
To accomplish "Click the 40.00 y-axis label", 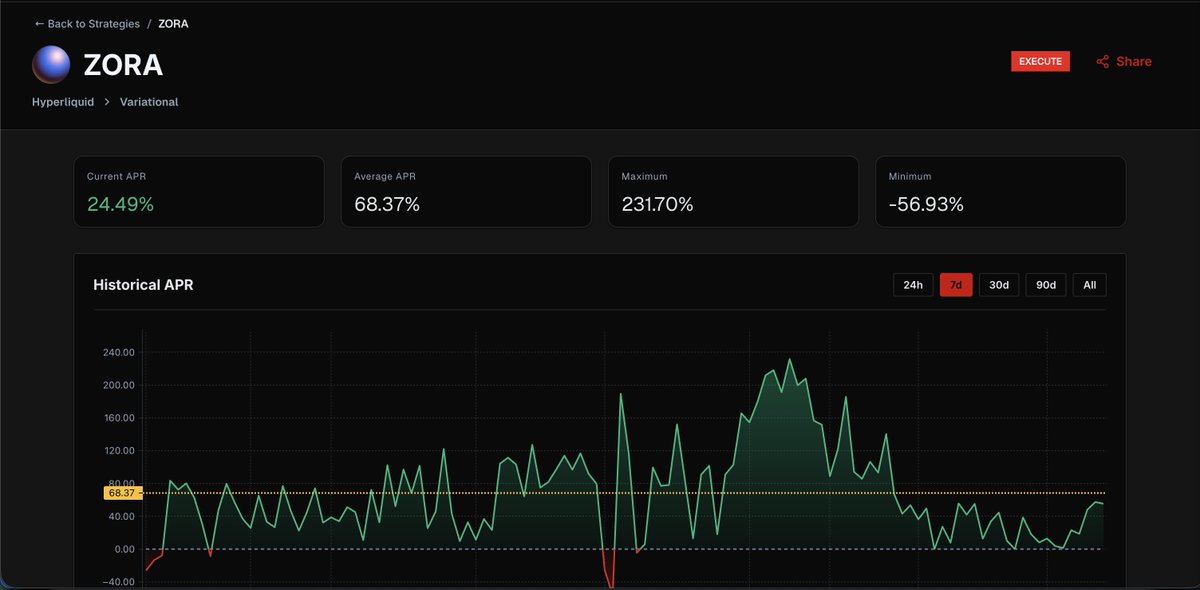I will (x=121, y=516).
